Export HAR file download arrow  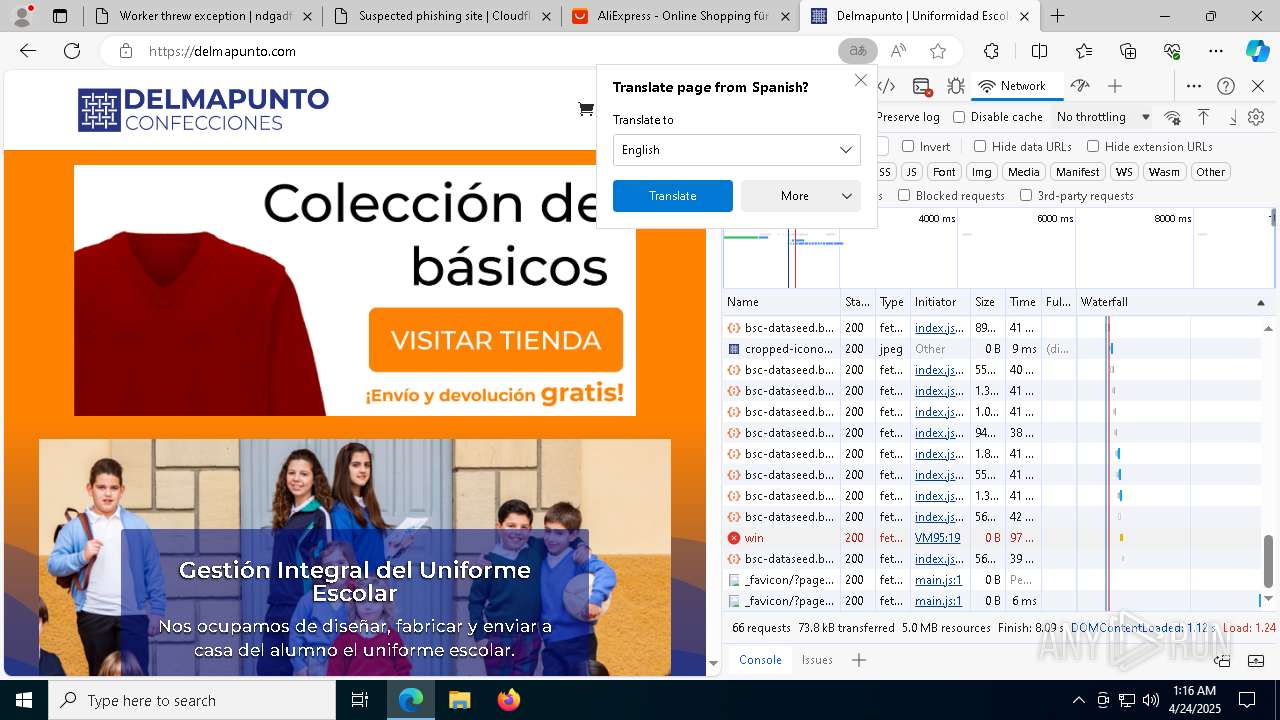point(1232,117)
